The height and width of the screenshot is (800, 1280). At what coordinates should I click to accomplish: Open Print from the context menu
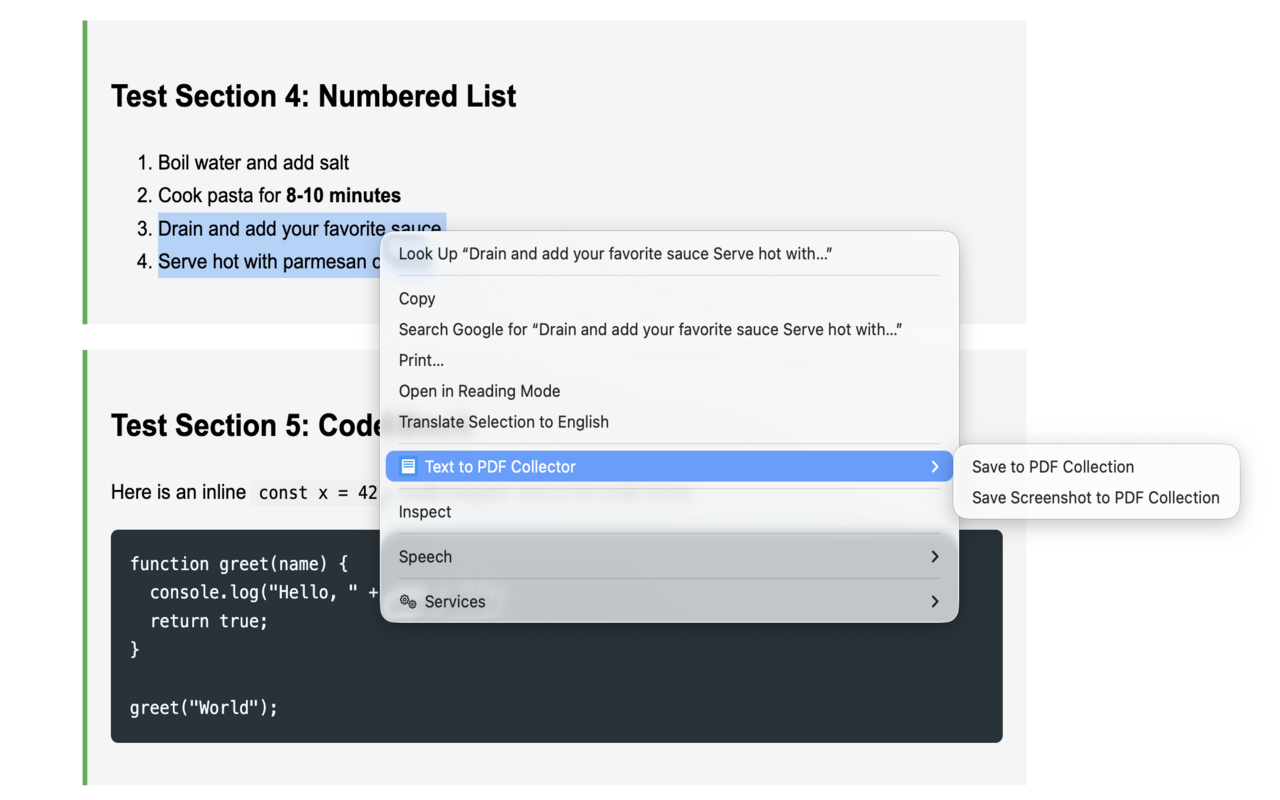421,360
